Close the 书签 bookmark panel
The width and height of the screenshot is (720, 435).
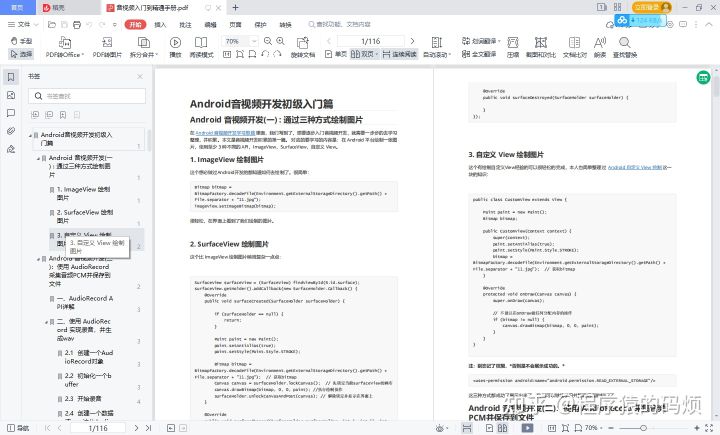[x=140, y=76]
